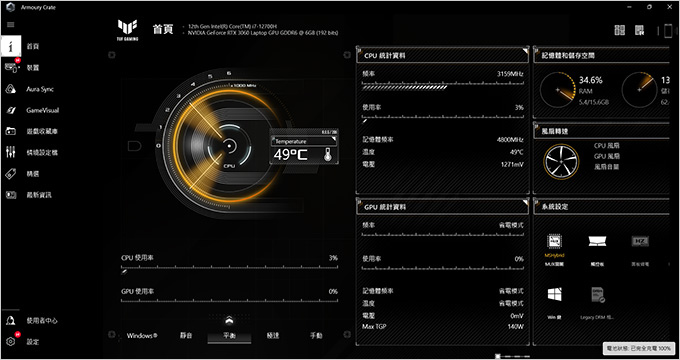The height and width of the screenshot is (360, 680).
Task: Click the RAM 34.6% usage gauge
Action: pos(558,90)
